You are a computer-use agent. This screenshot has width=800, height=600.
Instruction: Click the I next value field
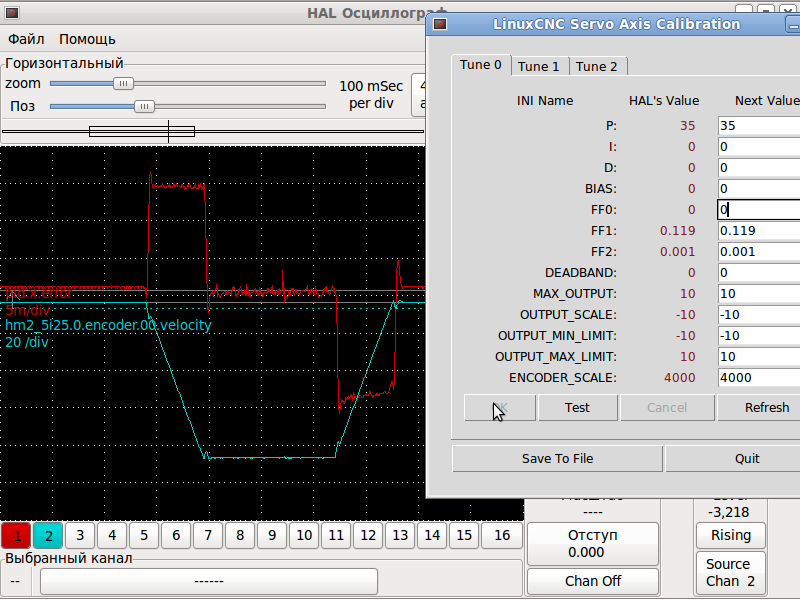(x=759, y=147)
